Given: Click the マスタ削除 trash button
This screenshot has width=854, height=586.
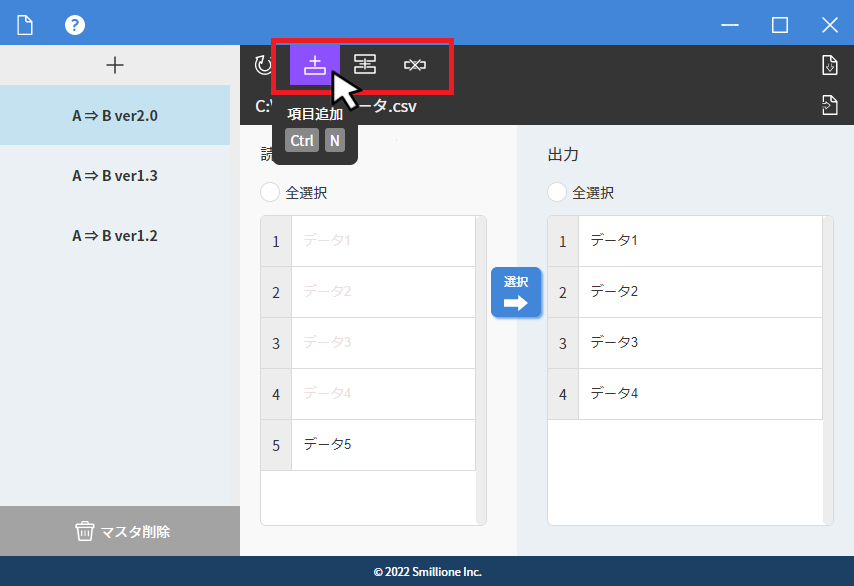Looking at the screenshot, I should tap(119, 531).
